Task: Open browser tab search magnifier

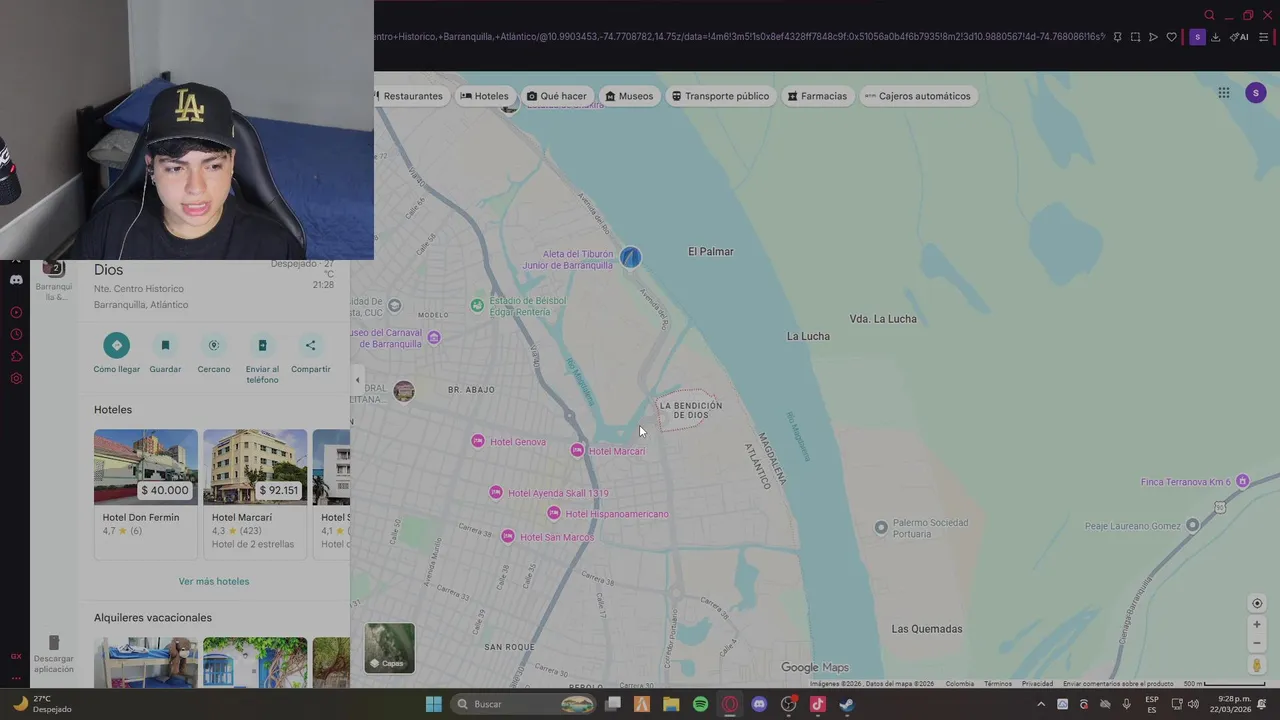Action: pos(1209,15)
